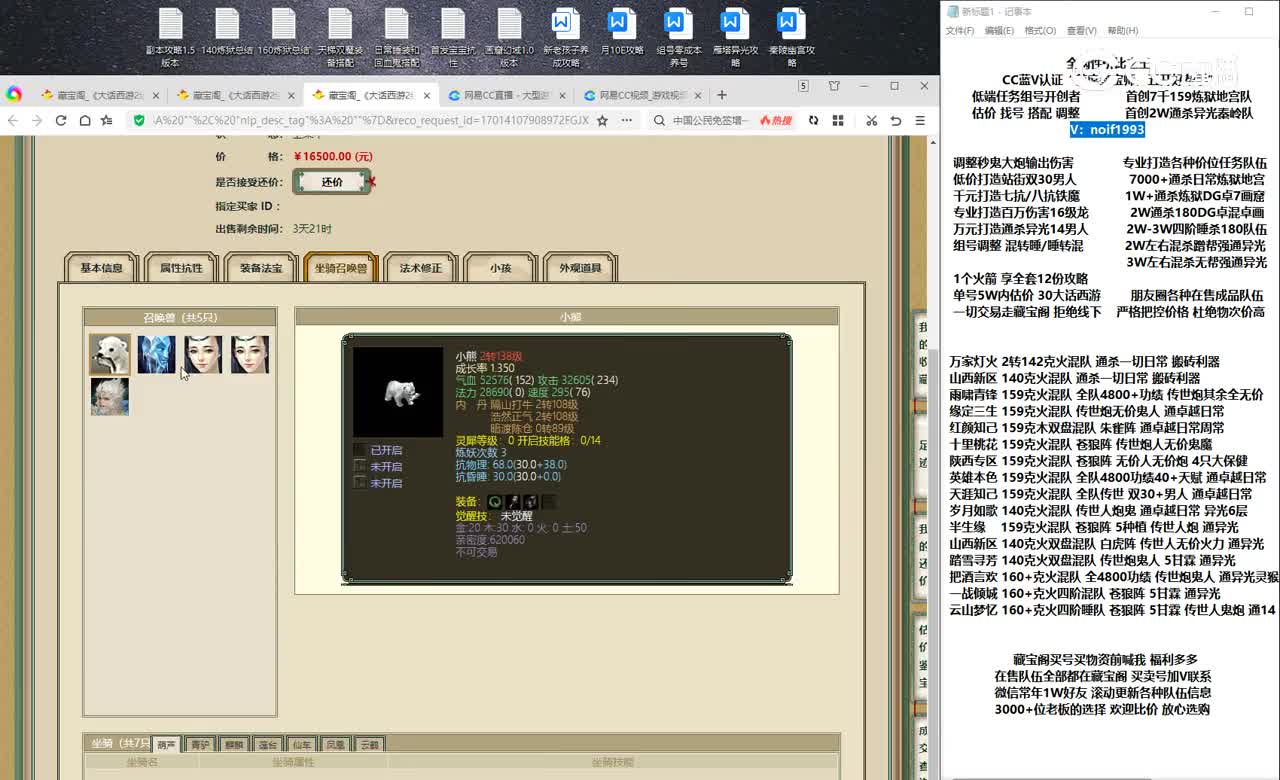Open Notepad 编辑(E) menu
Image resolution: width=1280 pixels, height=780 pixels.
(999, 31)
